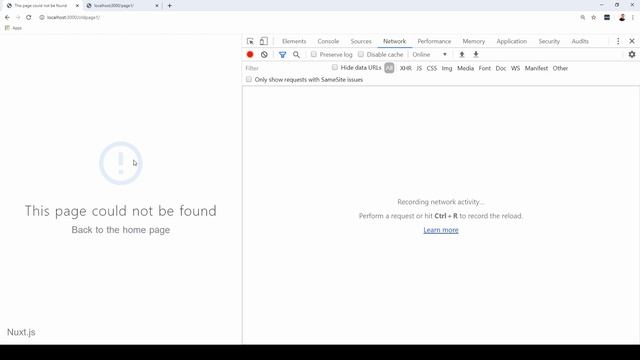Viewport: 640px width, 360px height.
Task: Filter requests by Img
Action: 447,68
